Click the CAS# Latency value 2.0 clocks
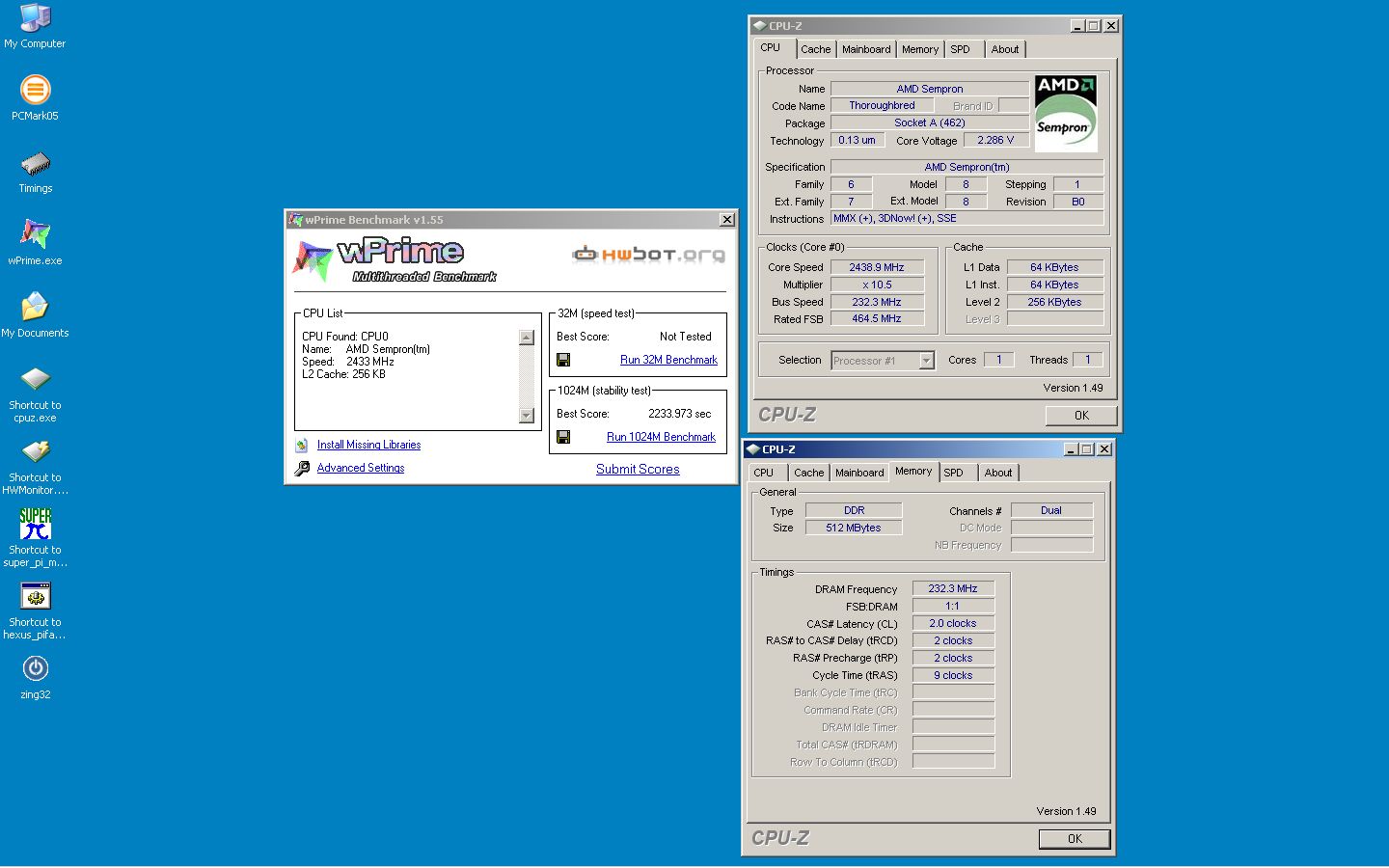Viewport: 1389px width, 868px height. [953, 623]
